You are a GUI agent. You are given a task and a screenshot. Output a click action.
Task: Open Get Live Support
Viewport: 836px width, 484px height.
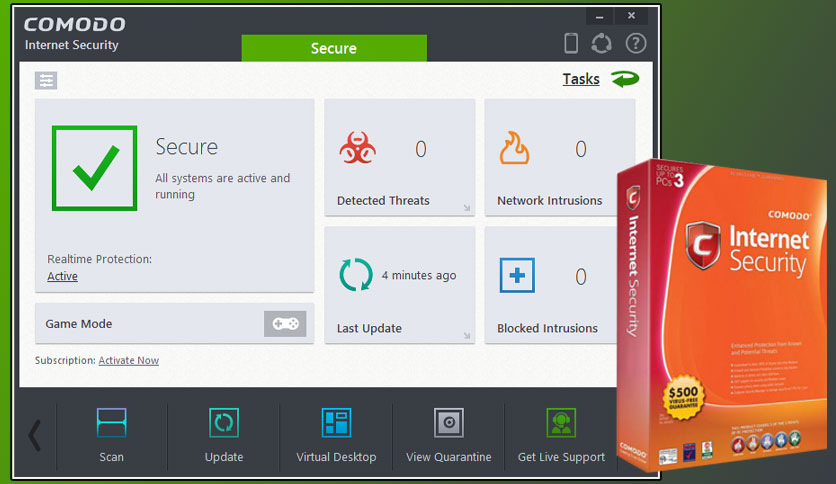561,435
